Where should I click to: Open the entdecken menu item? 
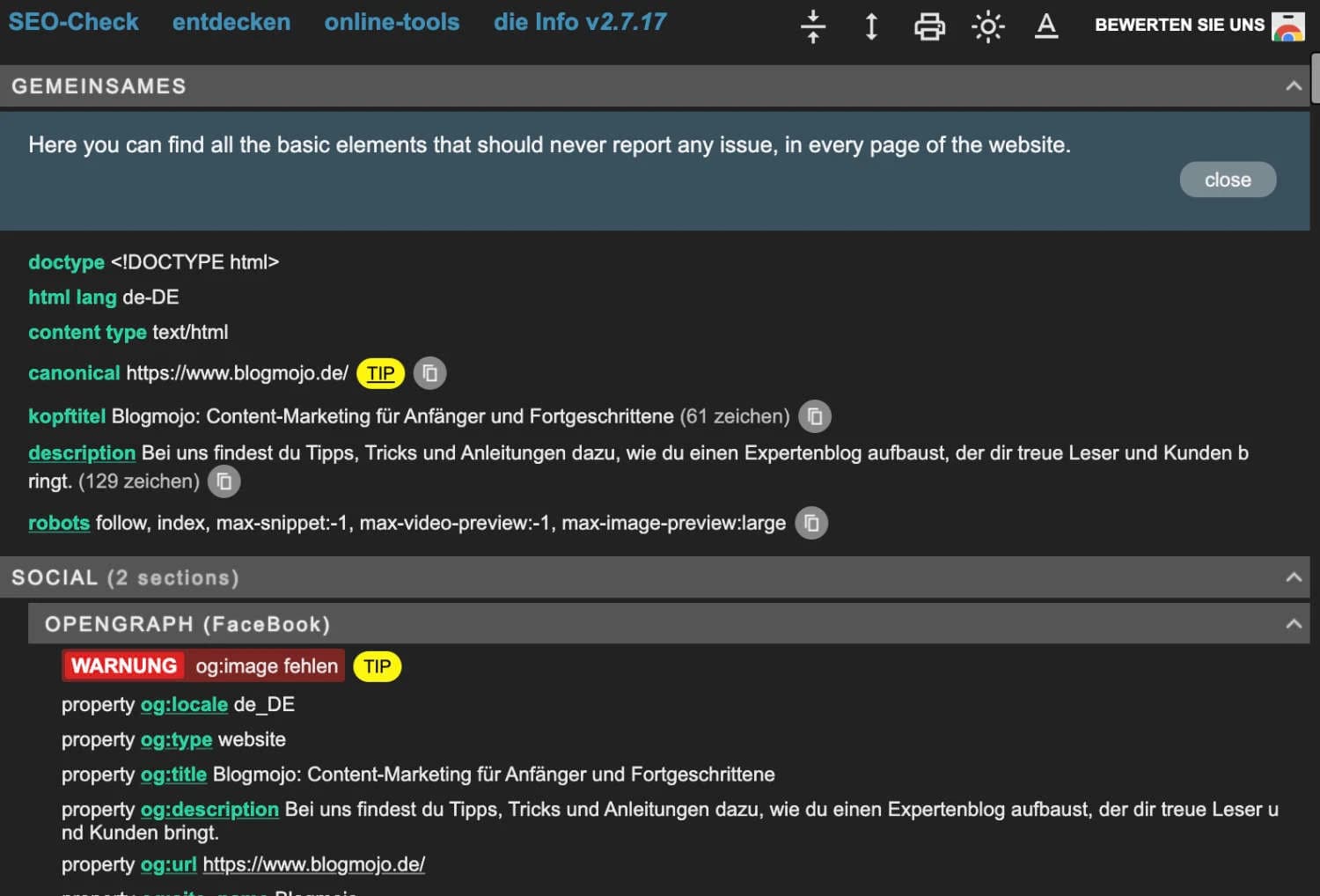(231, 22)
